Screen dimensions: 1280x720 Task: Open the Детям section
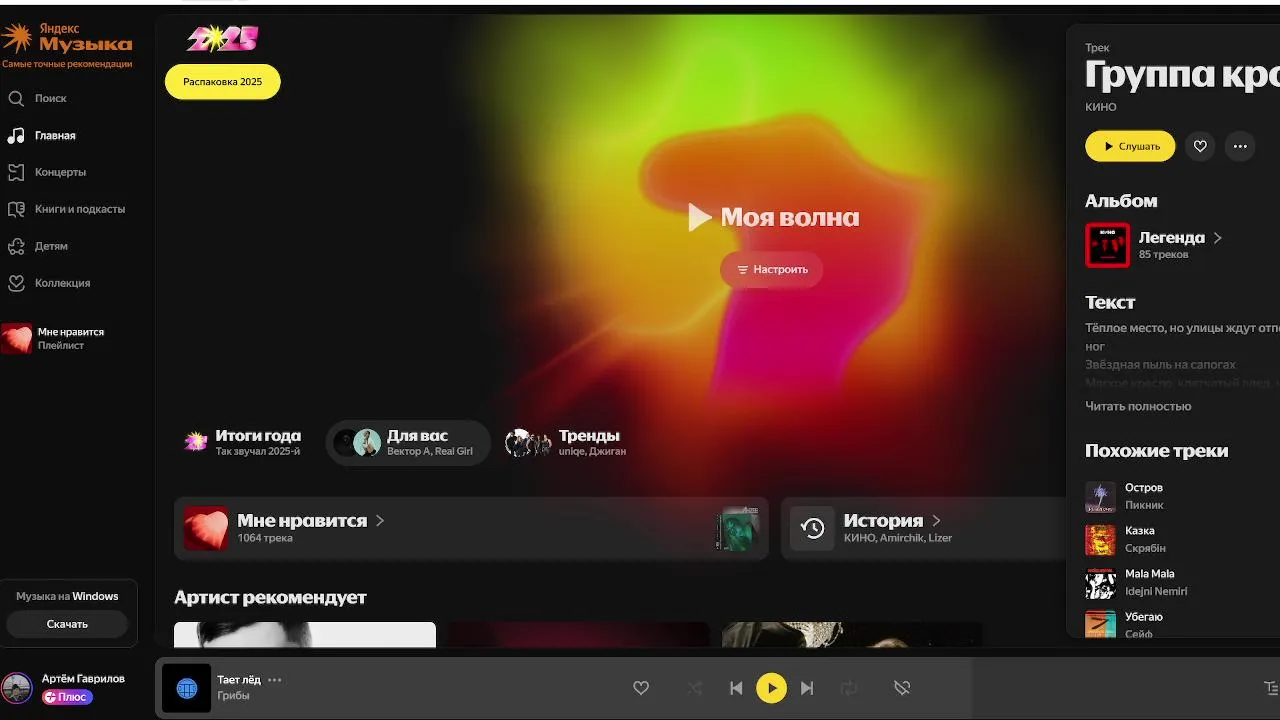tap(51, 246)
